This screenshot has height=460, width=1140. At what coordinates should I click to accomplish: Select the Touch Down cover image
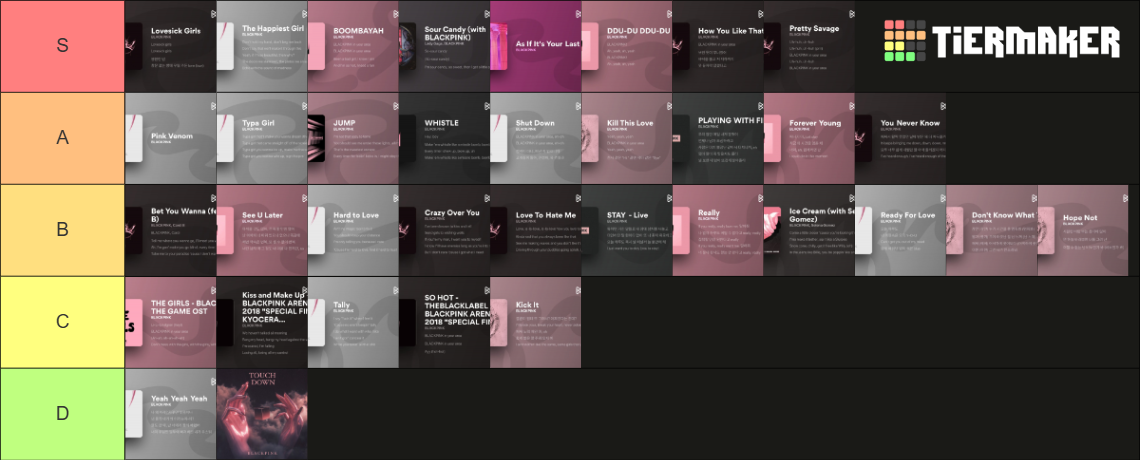(262, 414)
